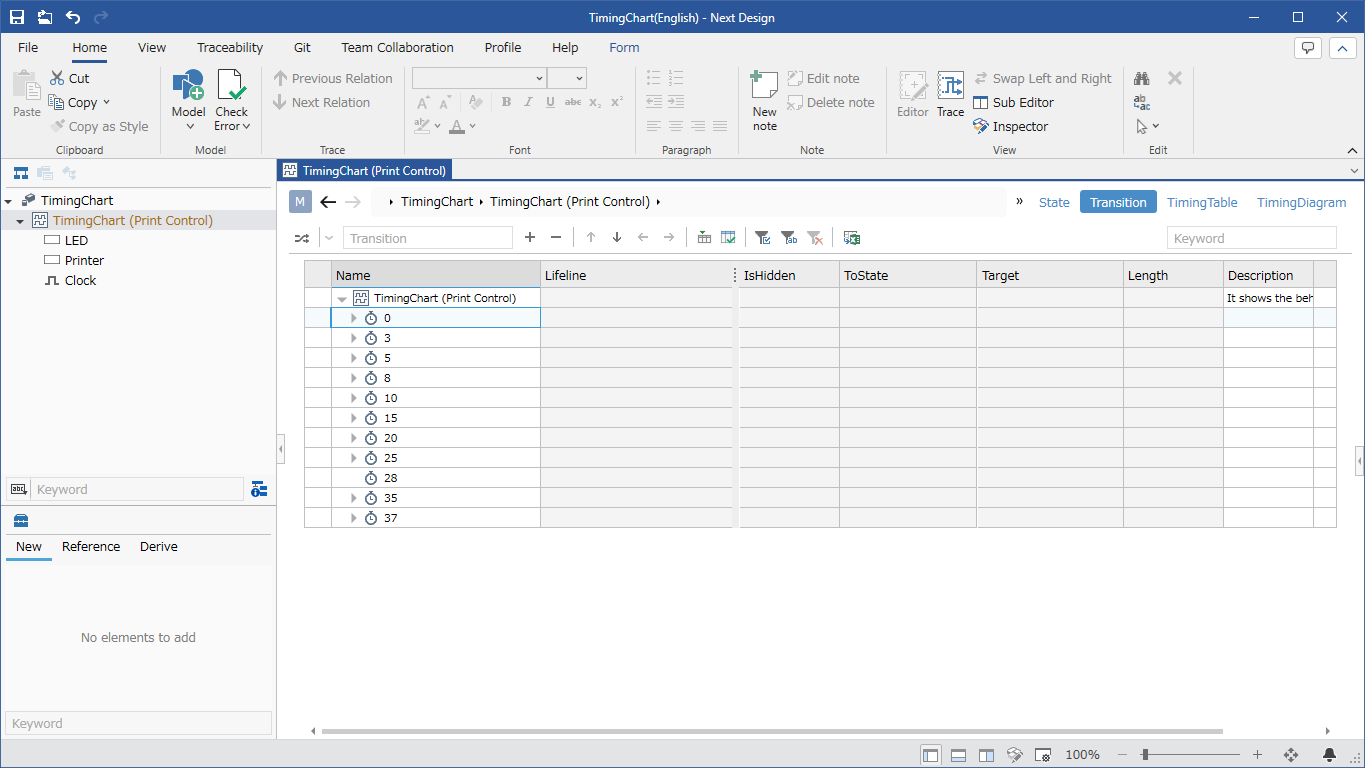Expand the timing row 10

(353, 398)
